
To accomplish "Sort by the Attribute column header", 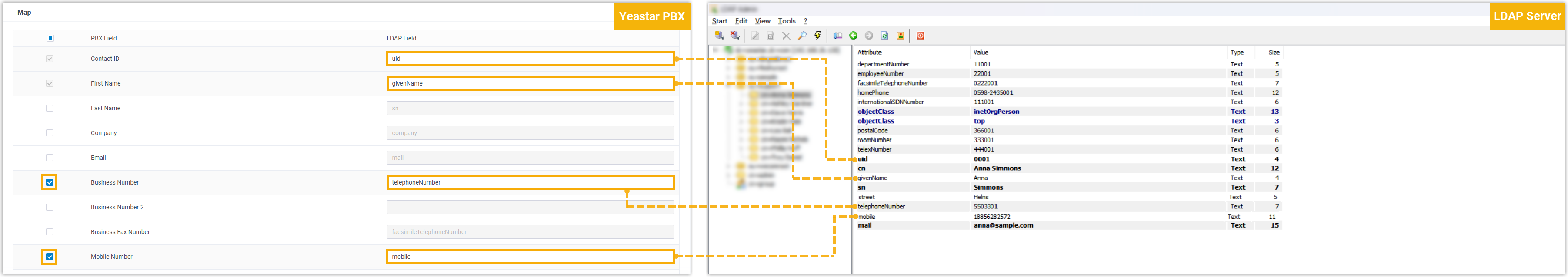I will coord(869,52).
